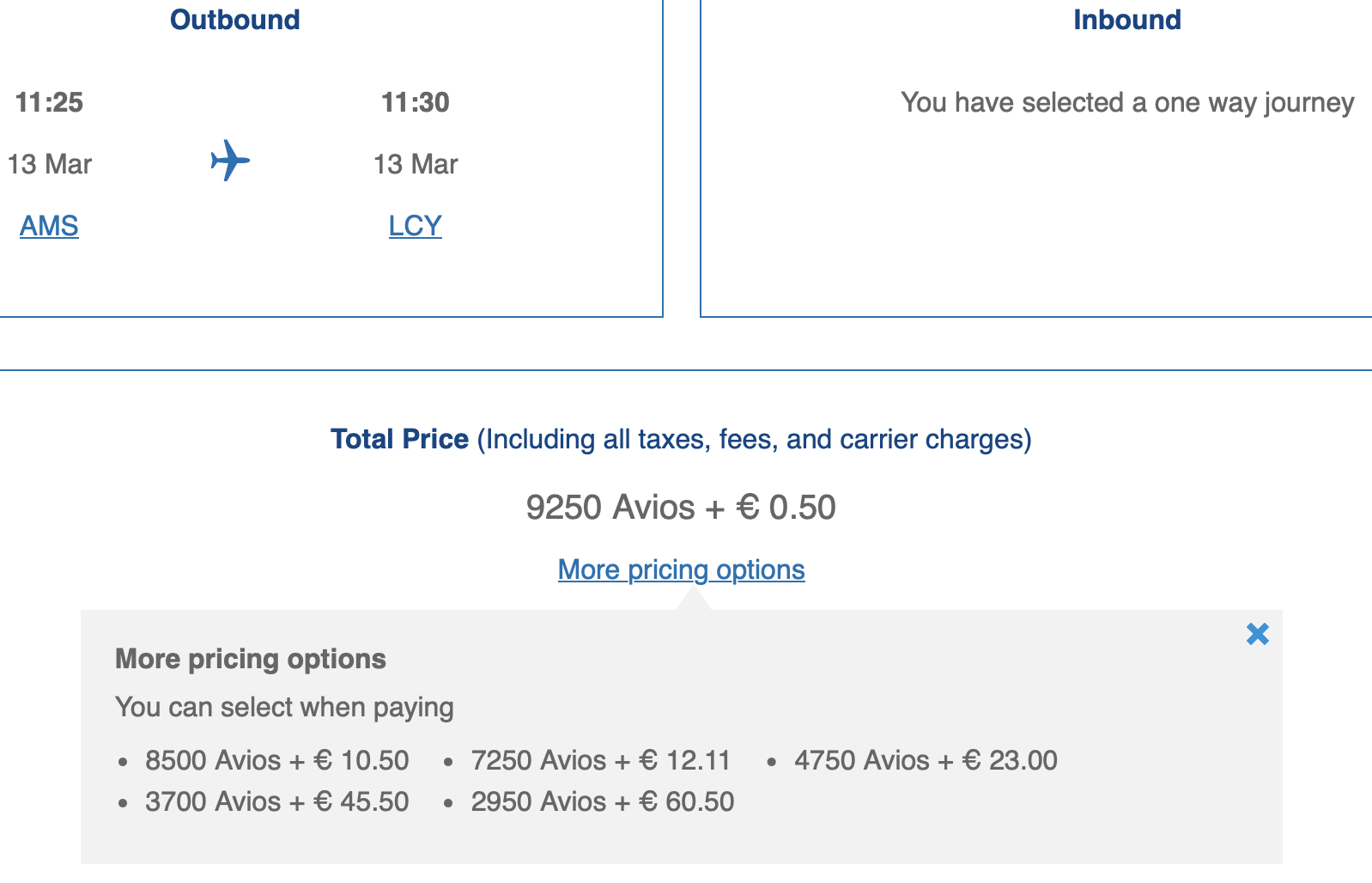Close the pricing options panel

tap(1257, 634)
